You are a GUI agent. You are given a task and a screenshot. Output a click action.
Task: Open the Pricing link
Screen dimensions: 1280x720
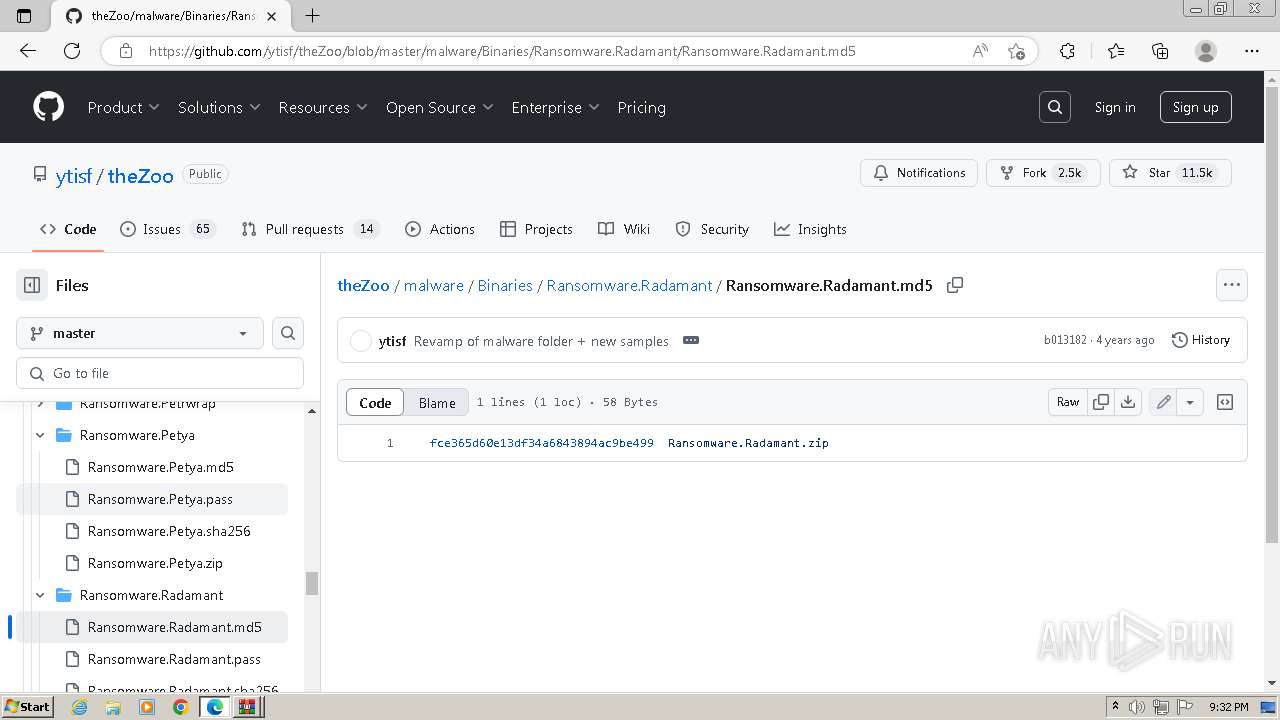click(x=642, y=107)
